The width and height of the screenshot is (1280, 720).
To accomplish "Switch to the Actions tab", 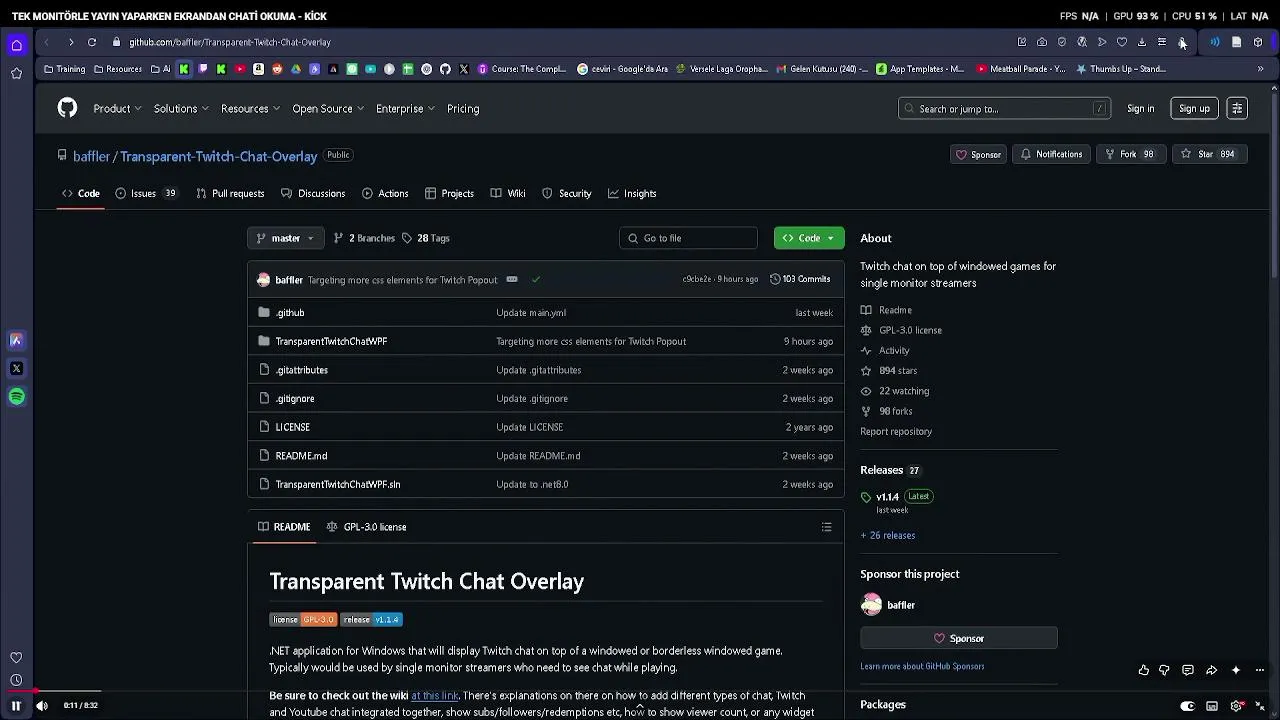I will (x=385, y=193).
